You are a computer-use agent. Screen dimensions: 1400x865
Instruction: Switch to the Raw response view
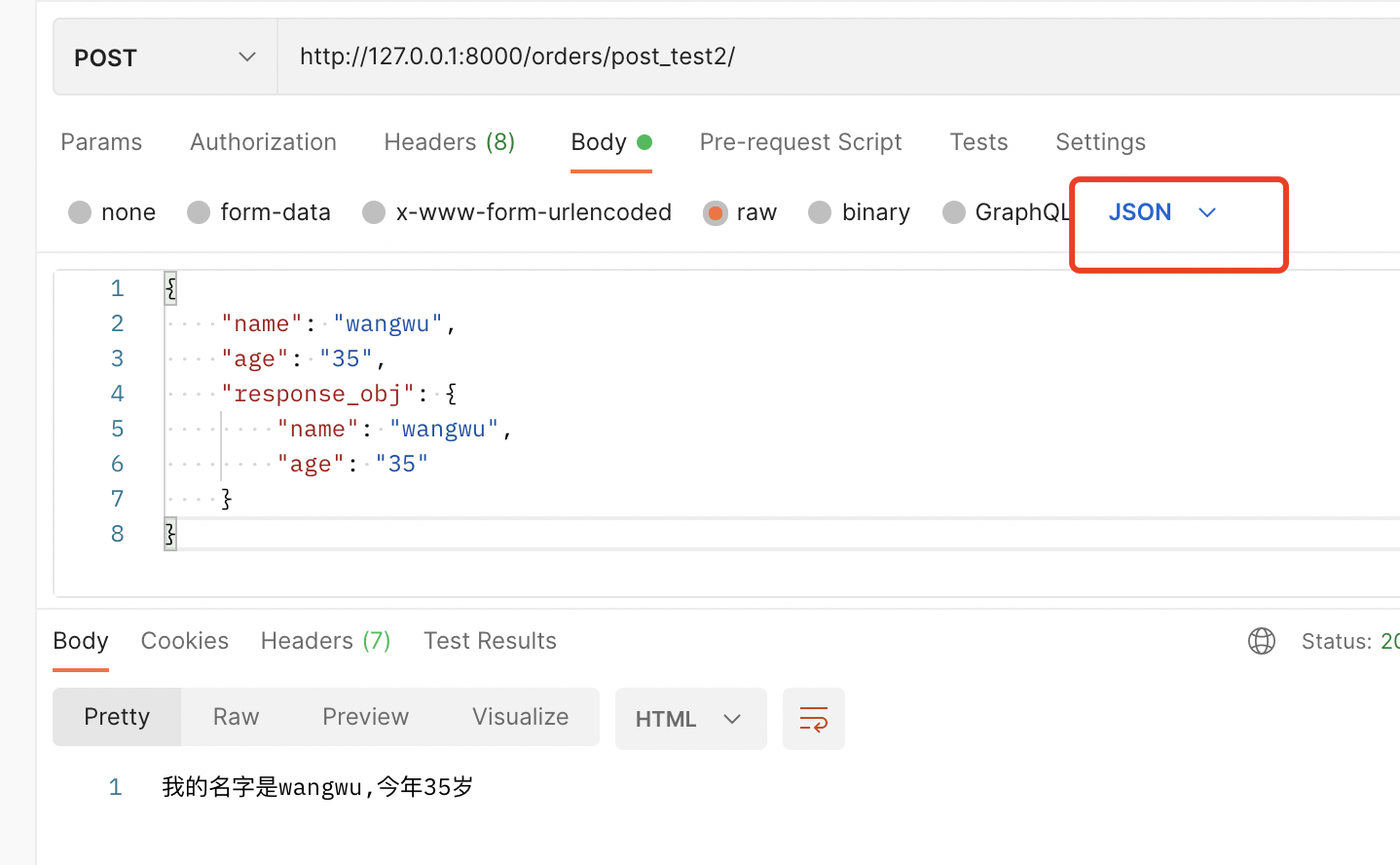[x=235, y=716]
